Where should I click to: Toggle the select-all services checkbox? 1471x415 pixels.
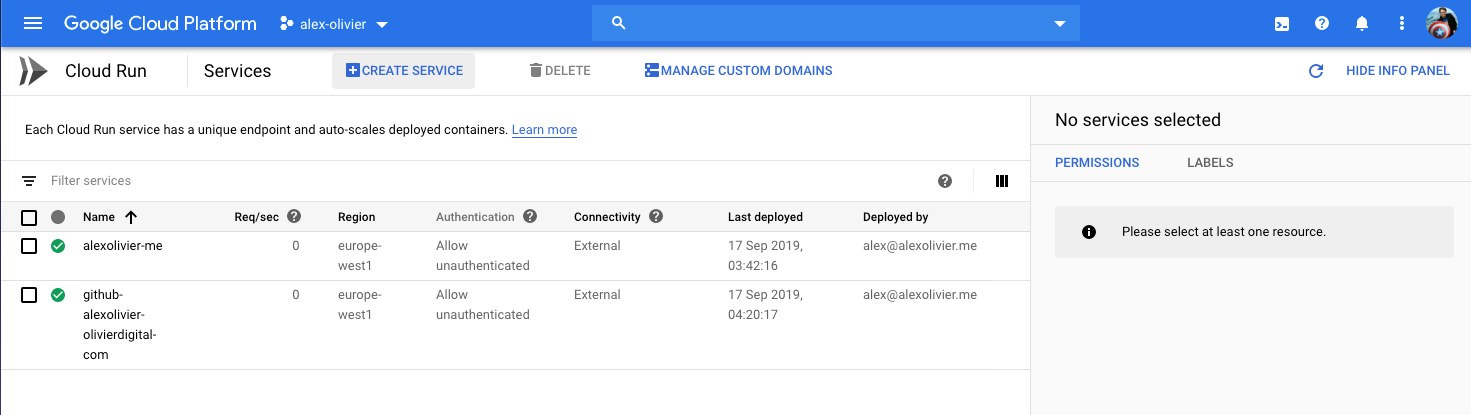coord(29,217)
